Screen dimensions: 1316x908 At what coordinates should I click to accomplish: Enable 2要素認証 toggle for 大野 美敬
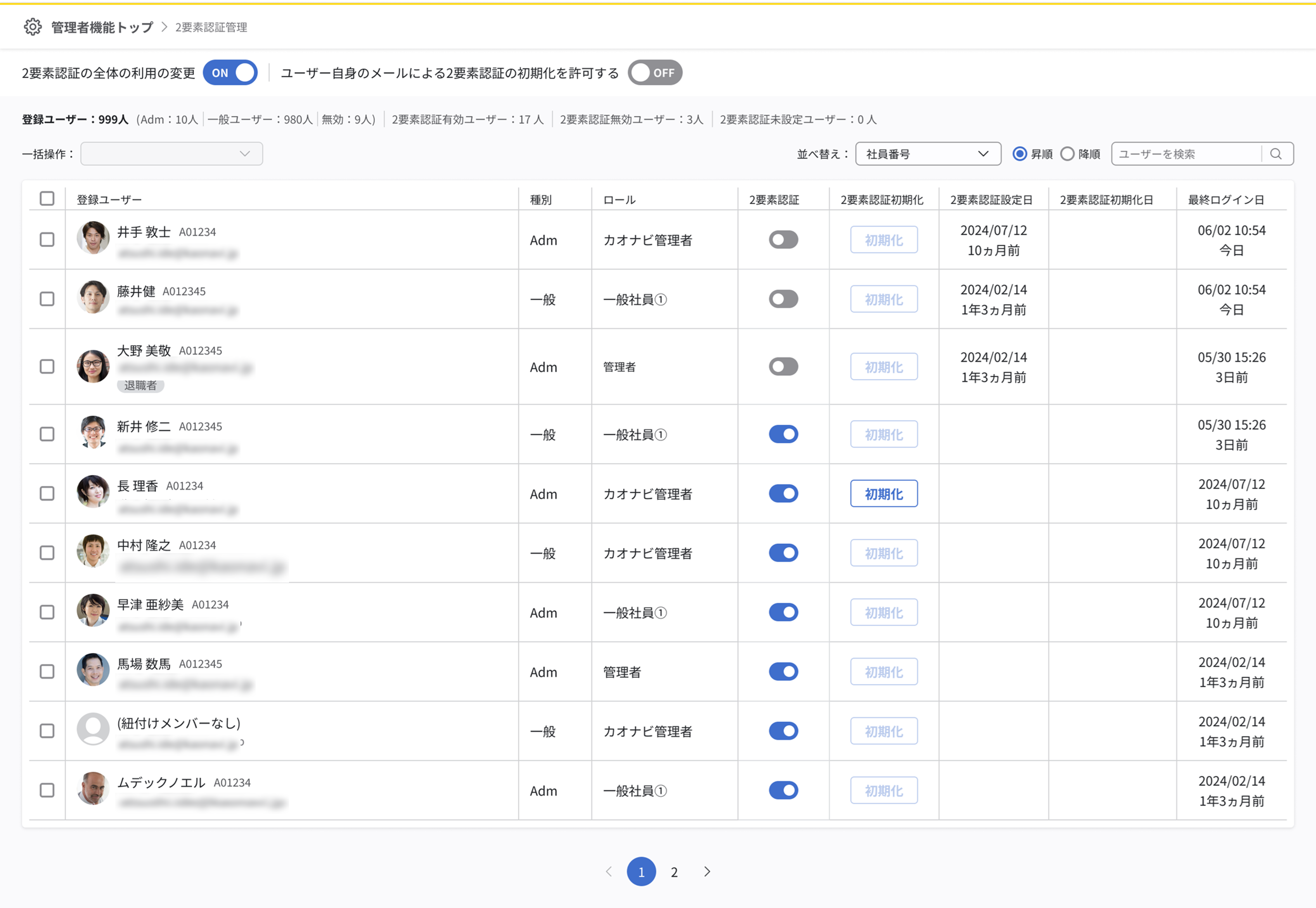783,367
